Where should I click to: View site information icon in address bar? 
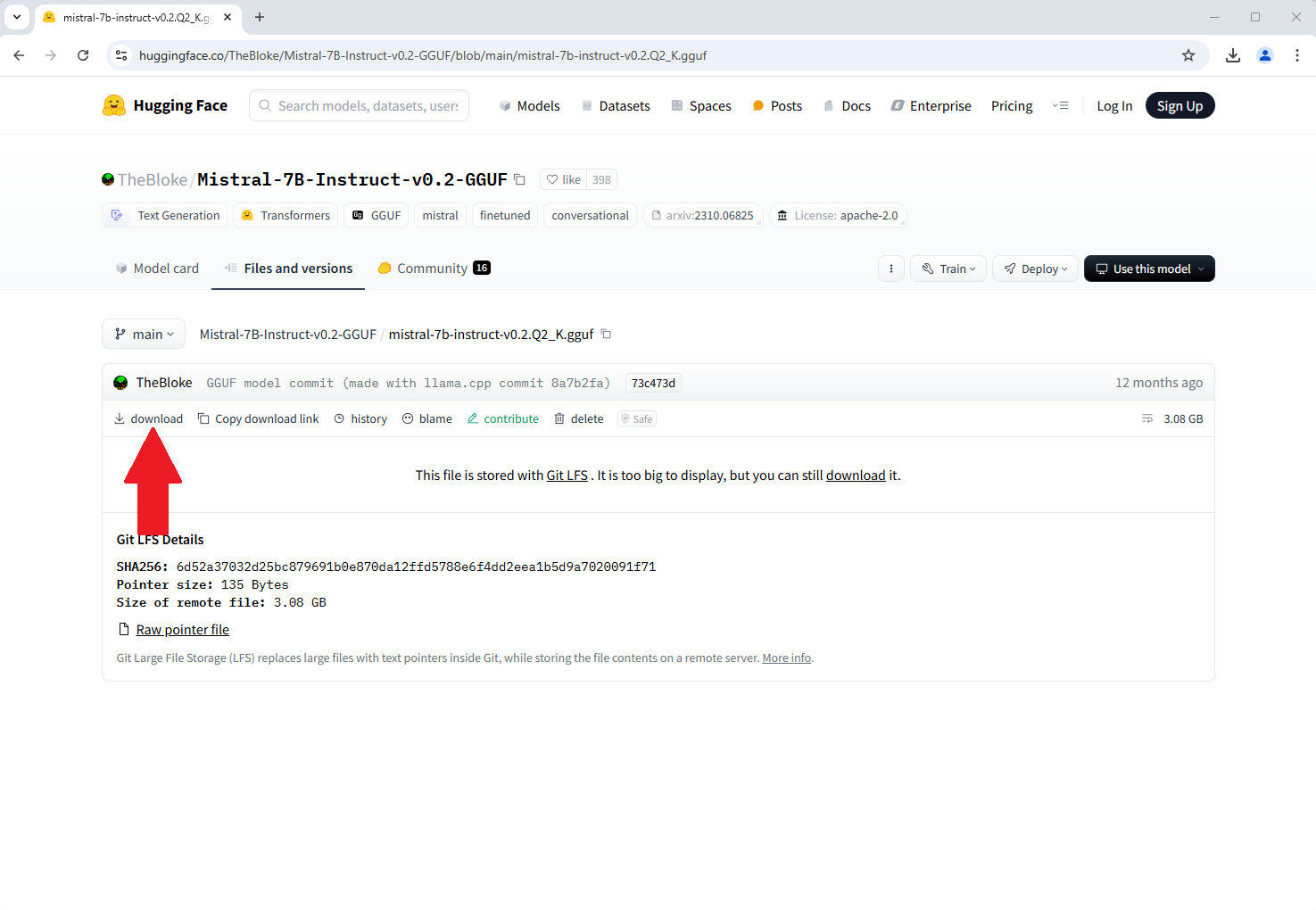click(121, 55)
